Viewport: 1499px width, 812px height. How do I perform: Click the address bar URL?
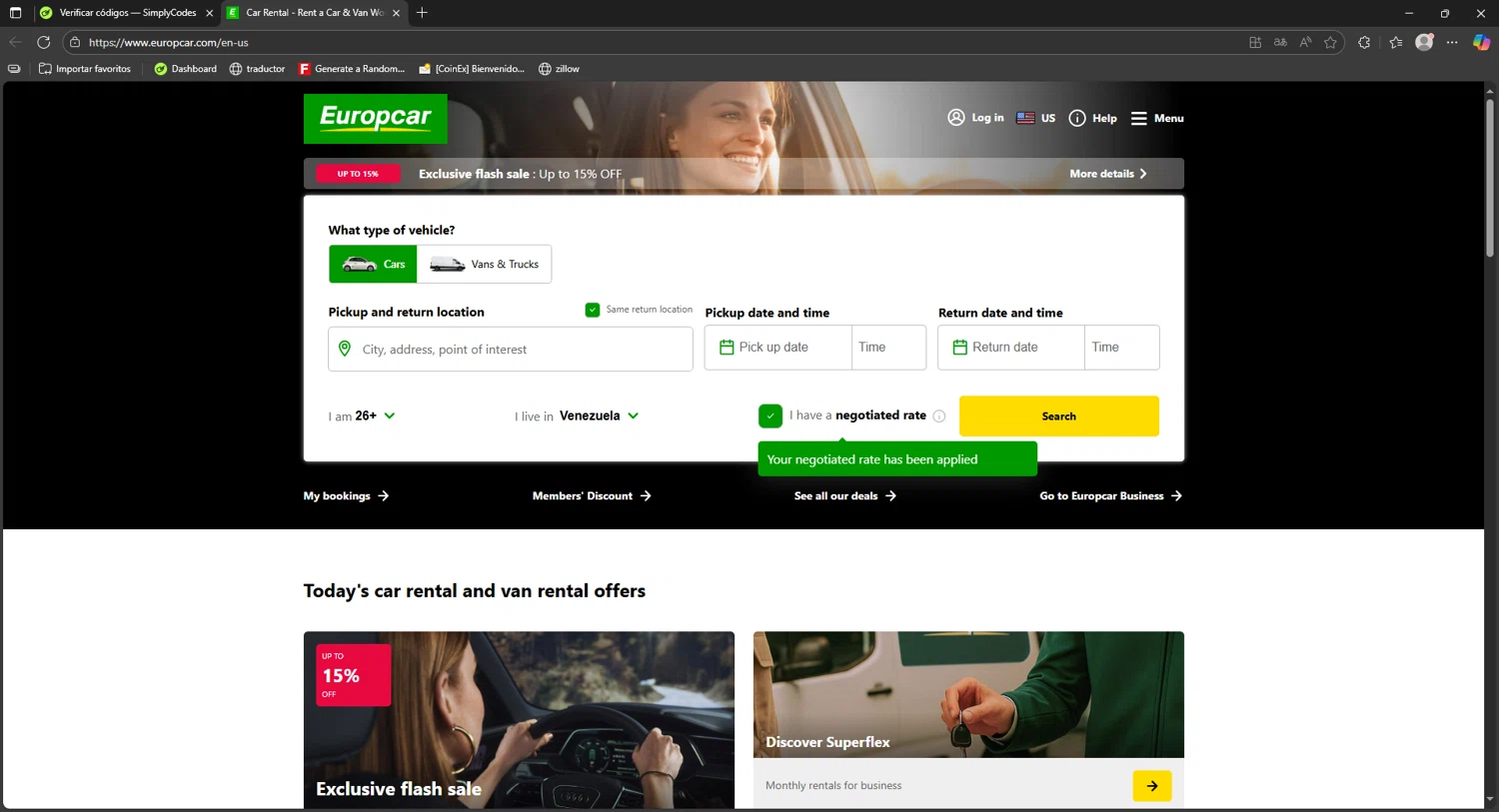click(x=168, y=43)
